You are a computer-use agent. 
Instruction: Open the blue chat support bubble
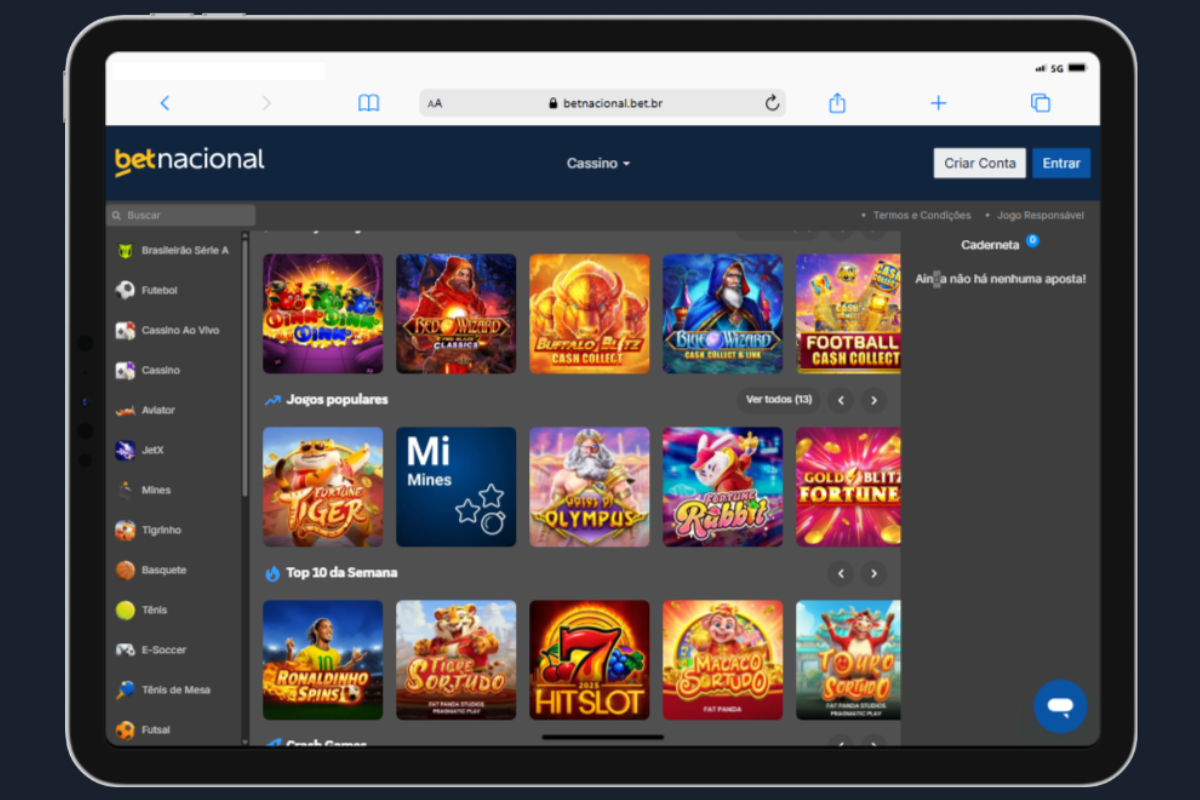pos(1060,706)
